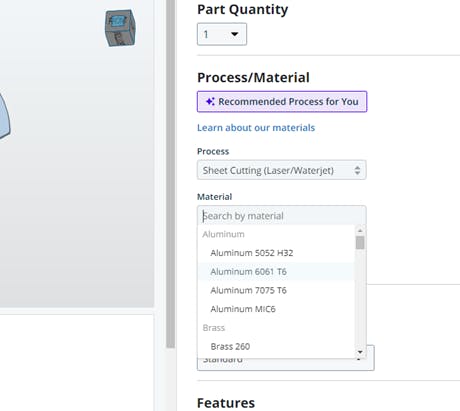Viewport: 460px width, 411px height.
Task: Open the Process selector Sheet Cutting
Action: tap(282, 170)
